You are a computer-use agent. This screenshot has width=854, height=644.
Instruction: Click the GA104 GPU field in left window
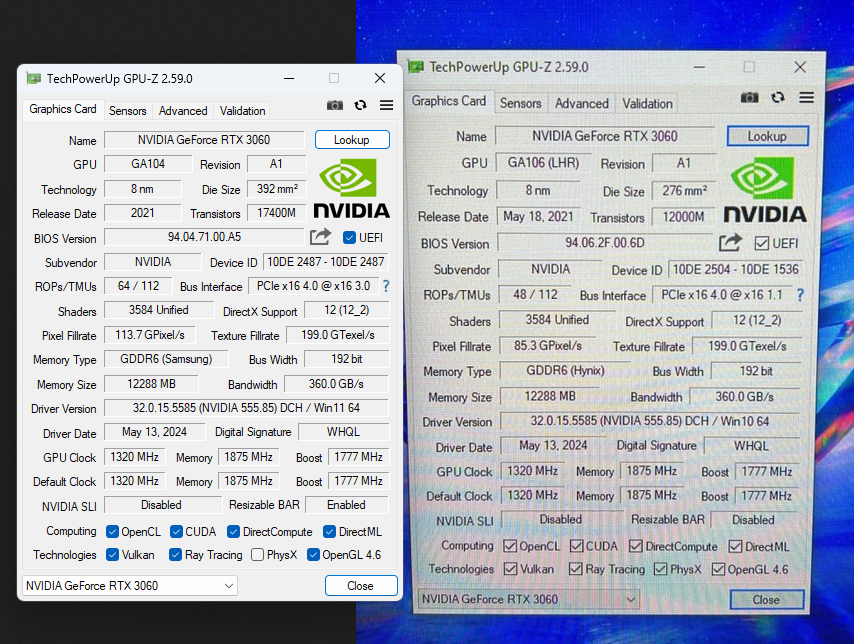click(148, 164)
